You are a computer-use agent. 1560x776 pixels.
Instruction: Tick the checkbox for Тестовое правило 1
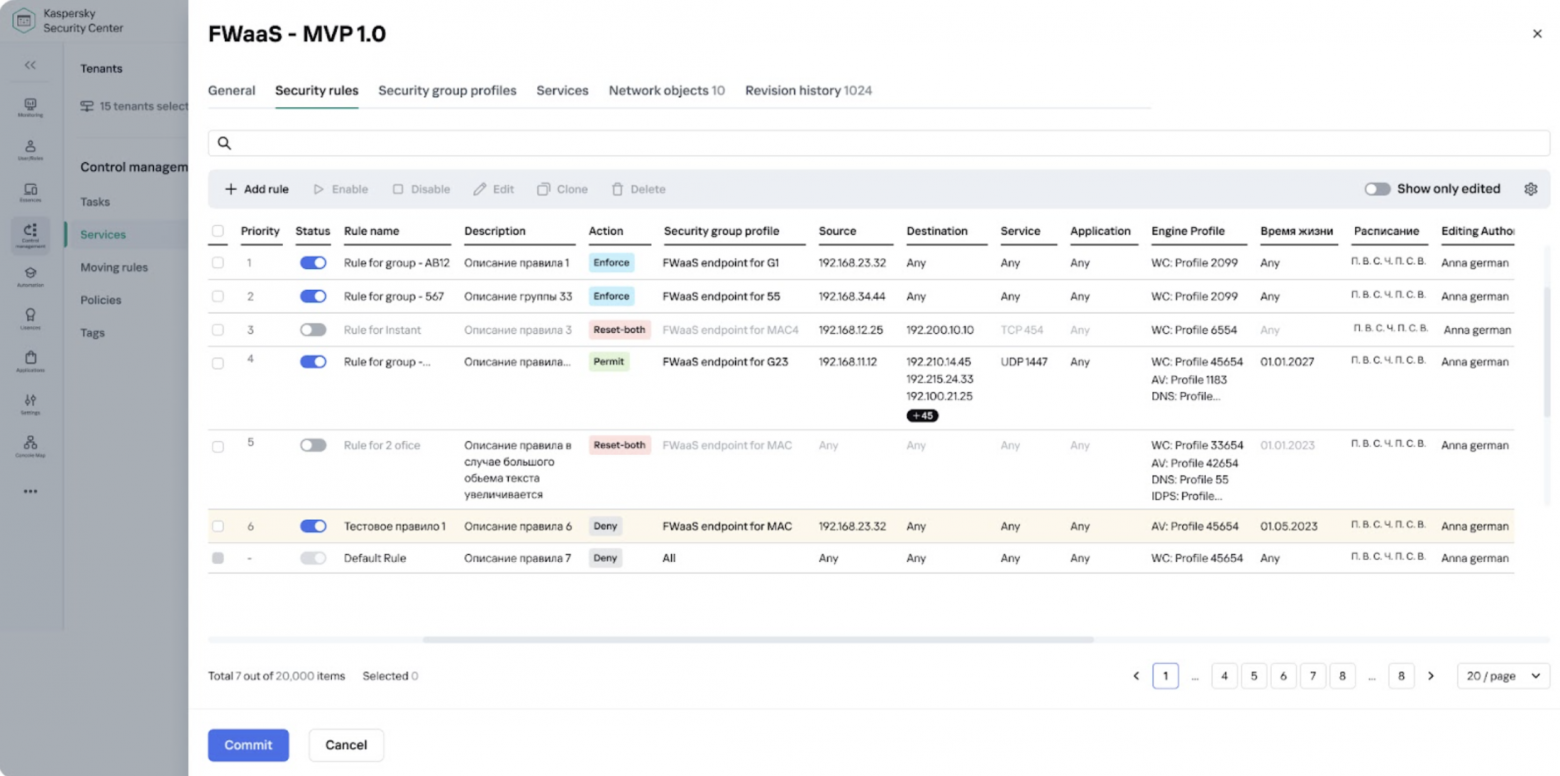tap(218, 526)
